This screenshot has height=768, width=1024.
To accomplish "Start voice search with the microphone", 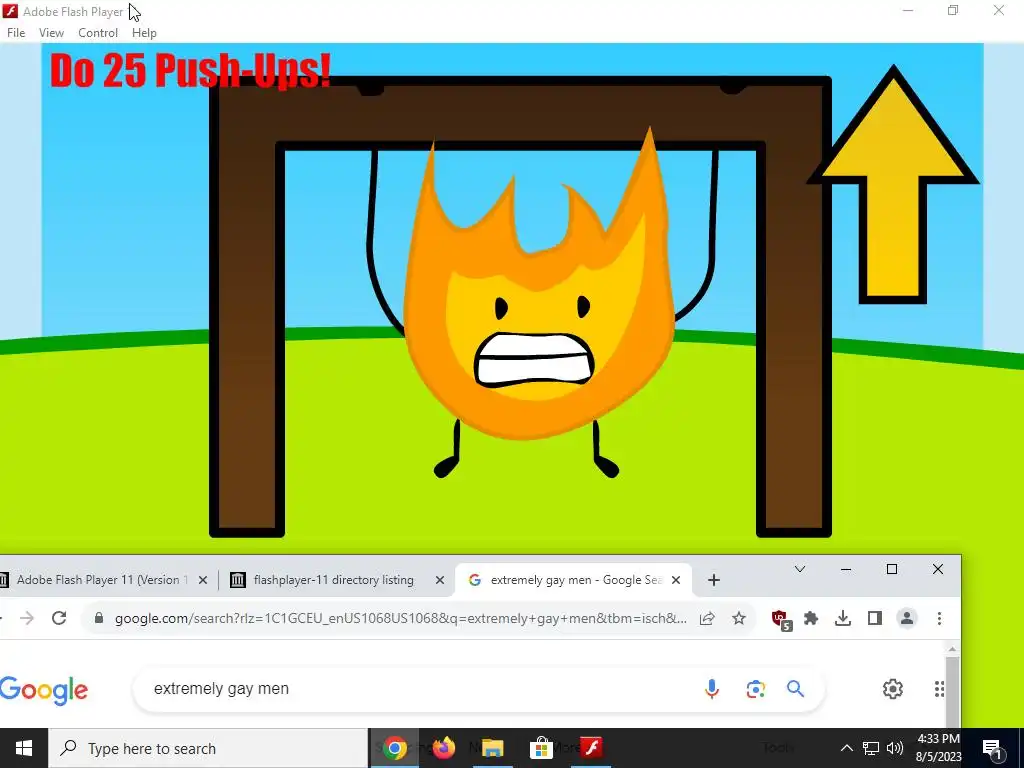I will click(x=712, y=689).
